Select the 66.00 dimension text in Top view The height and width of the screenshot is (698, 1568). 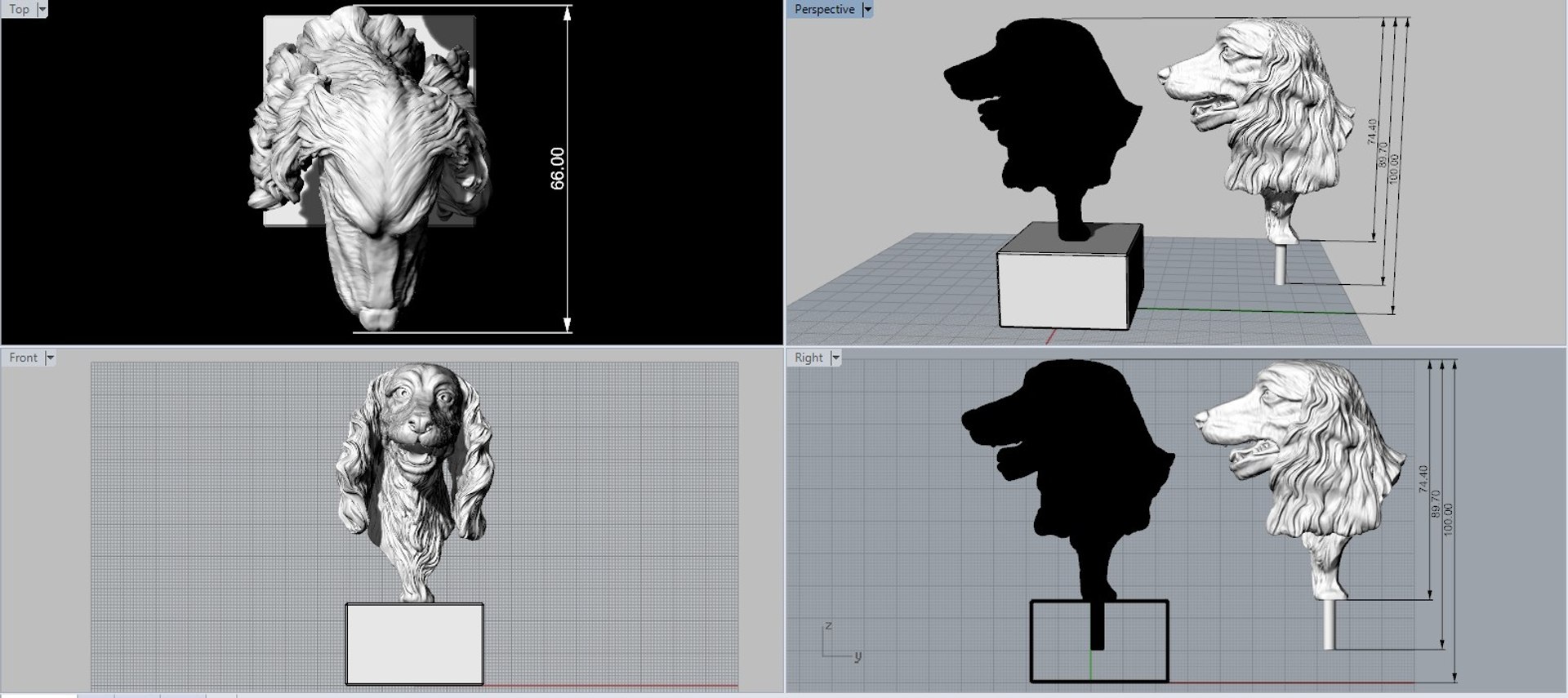point(558,168)
